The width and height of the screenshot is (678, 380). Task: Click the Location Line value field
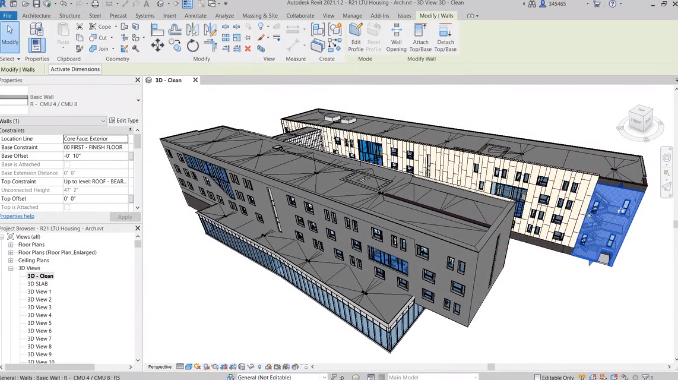click(x=96, y=139)
